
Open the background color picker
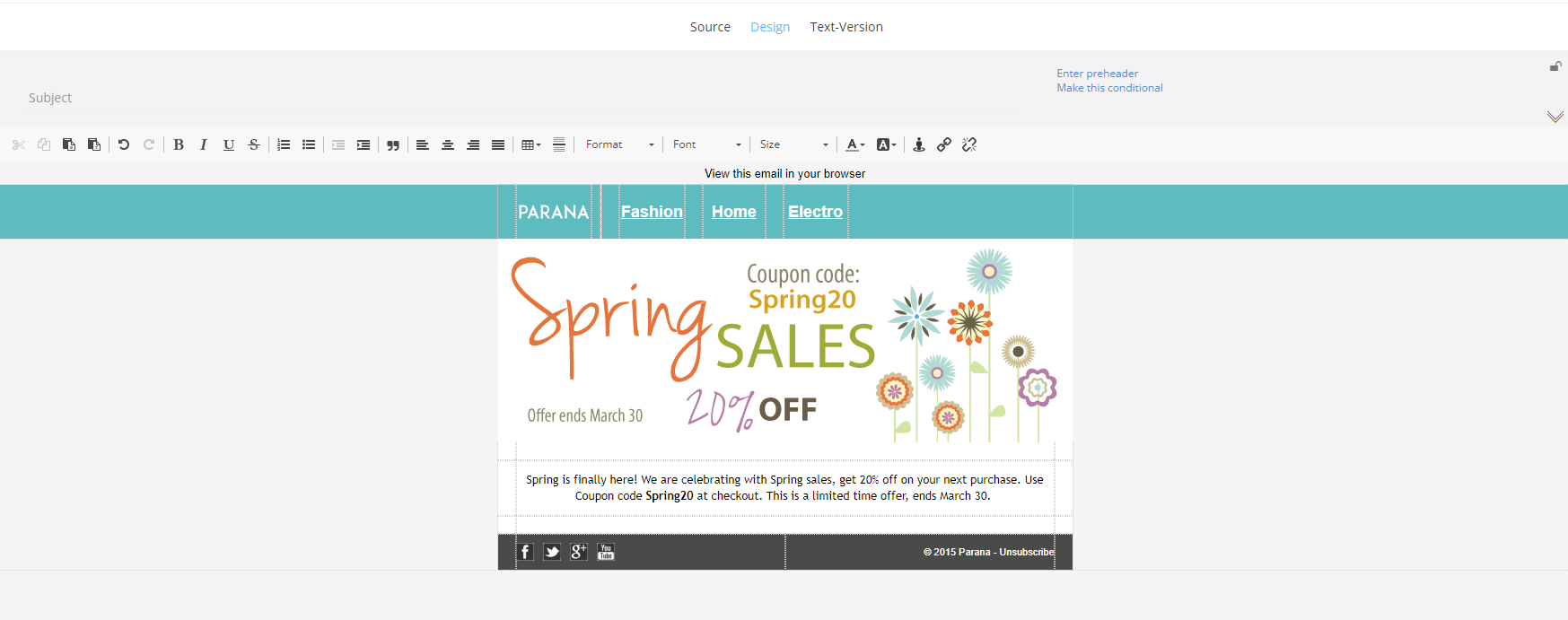(x=887, y=144)
